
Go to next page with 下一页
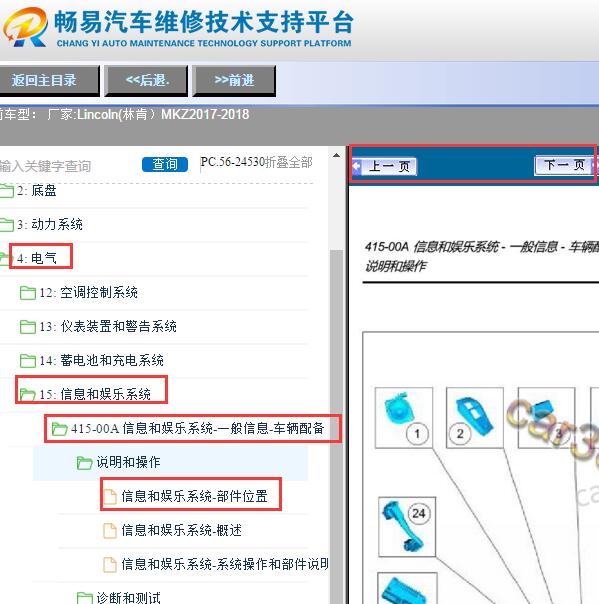[564, 165]
